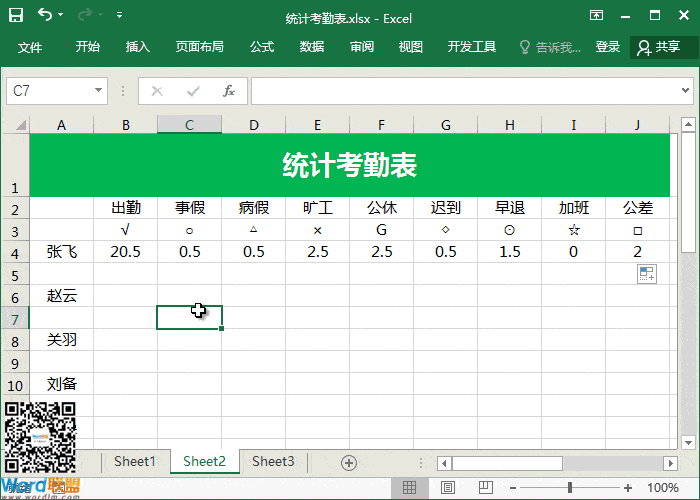Select the ☆ symbol cell
Viewport: 700px width, 500px height.
click(574, 230)
